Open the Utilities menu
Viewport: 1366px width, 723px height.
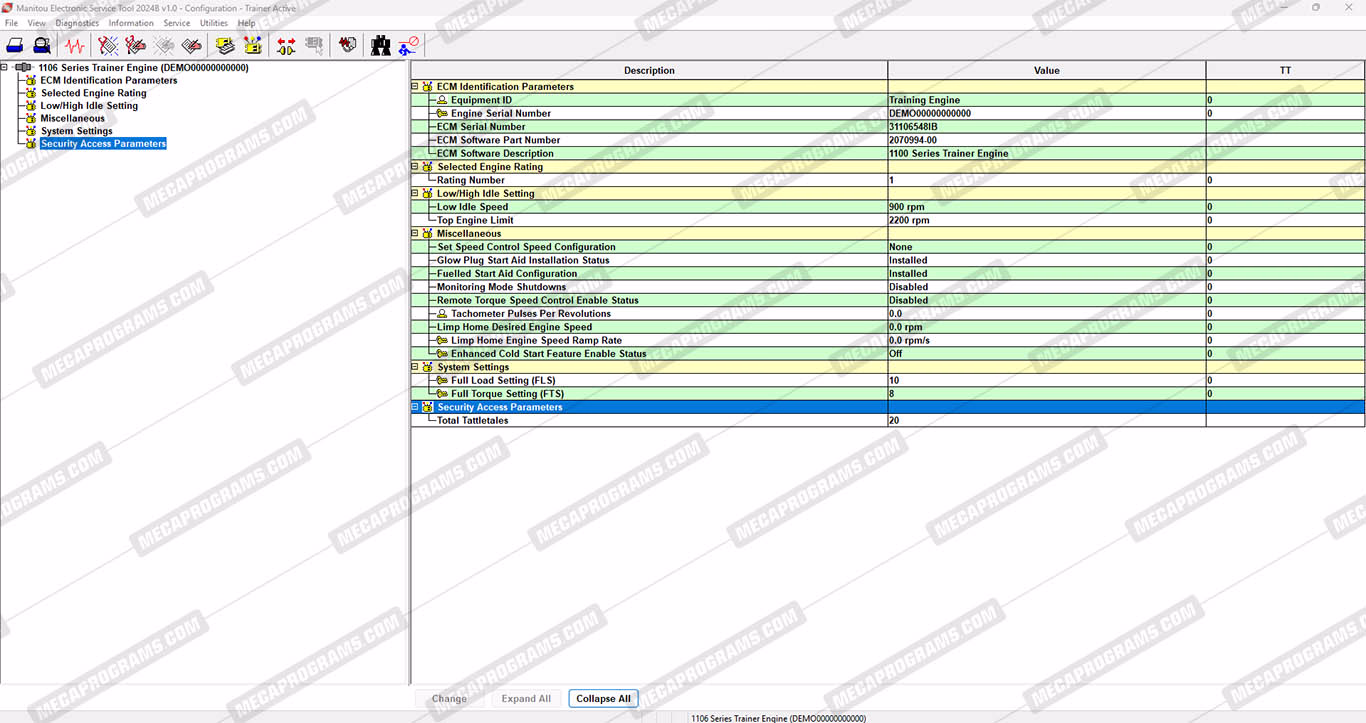point(214,23)
